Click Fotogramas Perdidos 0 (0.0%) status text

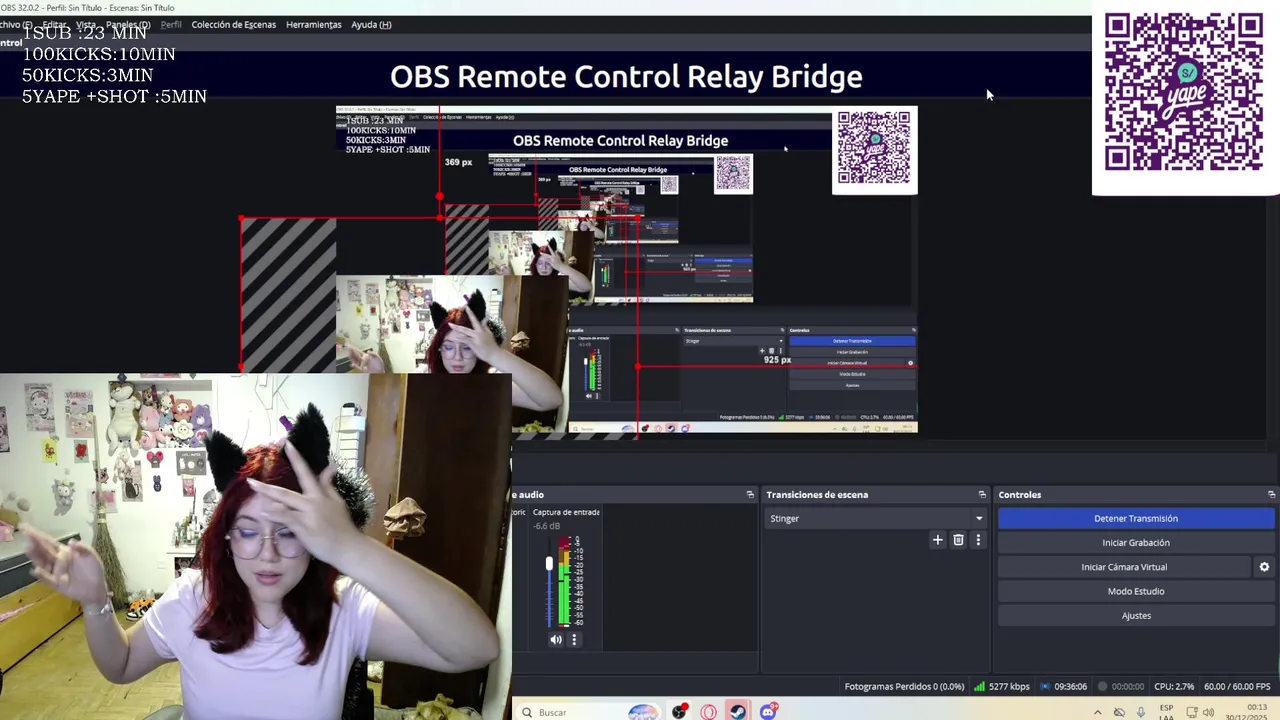click(904, 687)
